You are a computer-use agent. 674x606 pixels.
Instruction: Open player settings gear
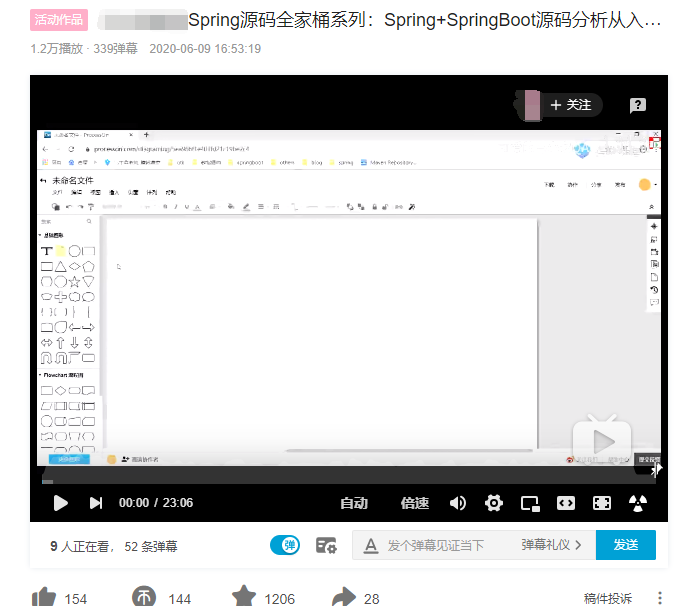494,503
